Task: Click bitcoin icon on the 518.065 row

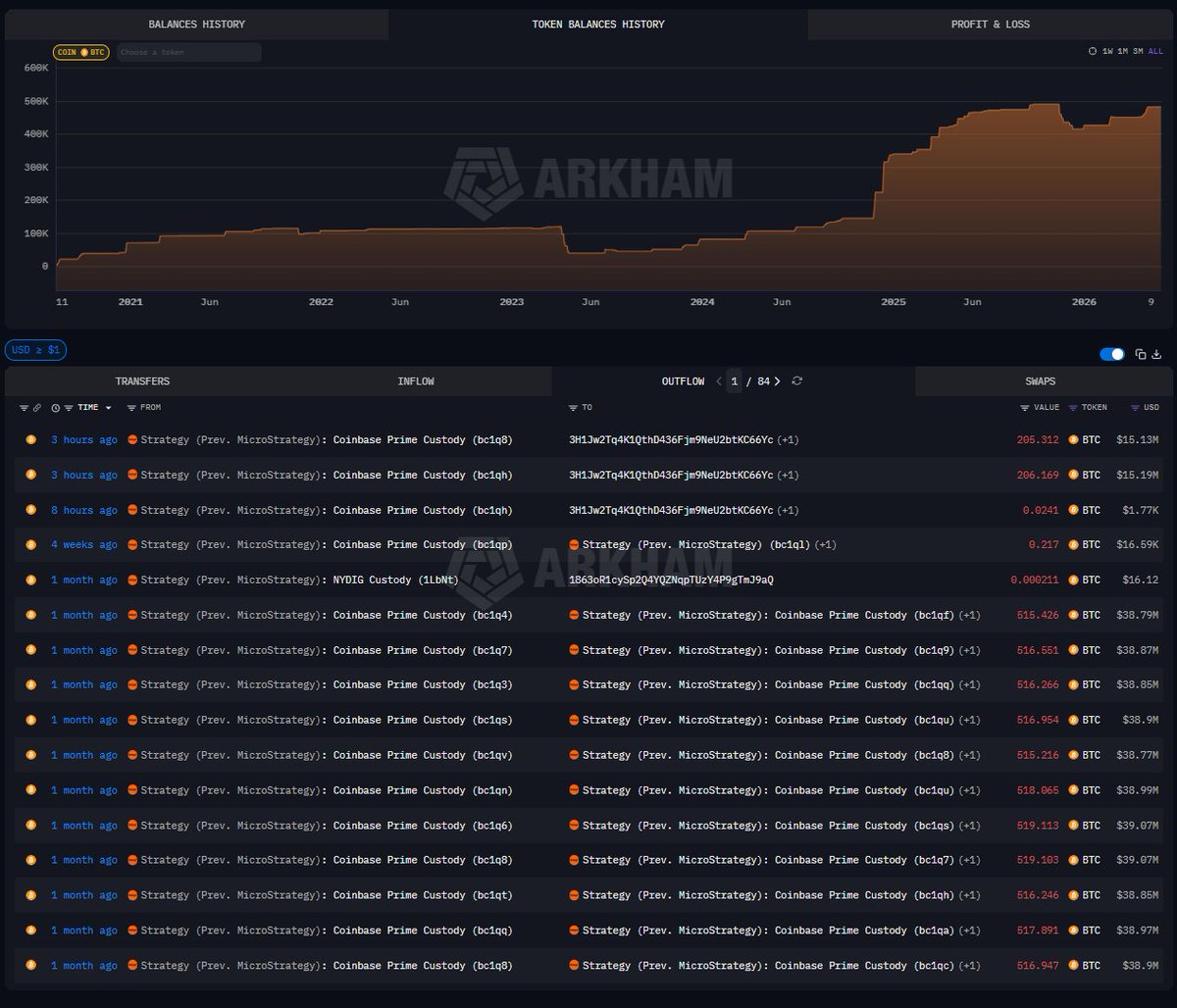Action: pyautogui.click(x=30, y=790)
